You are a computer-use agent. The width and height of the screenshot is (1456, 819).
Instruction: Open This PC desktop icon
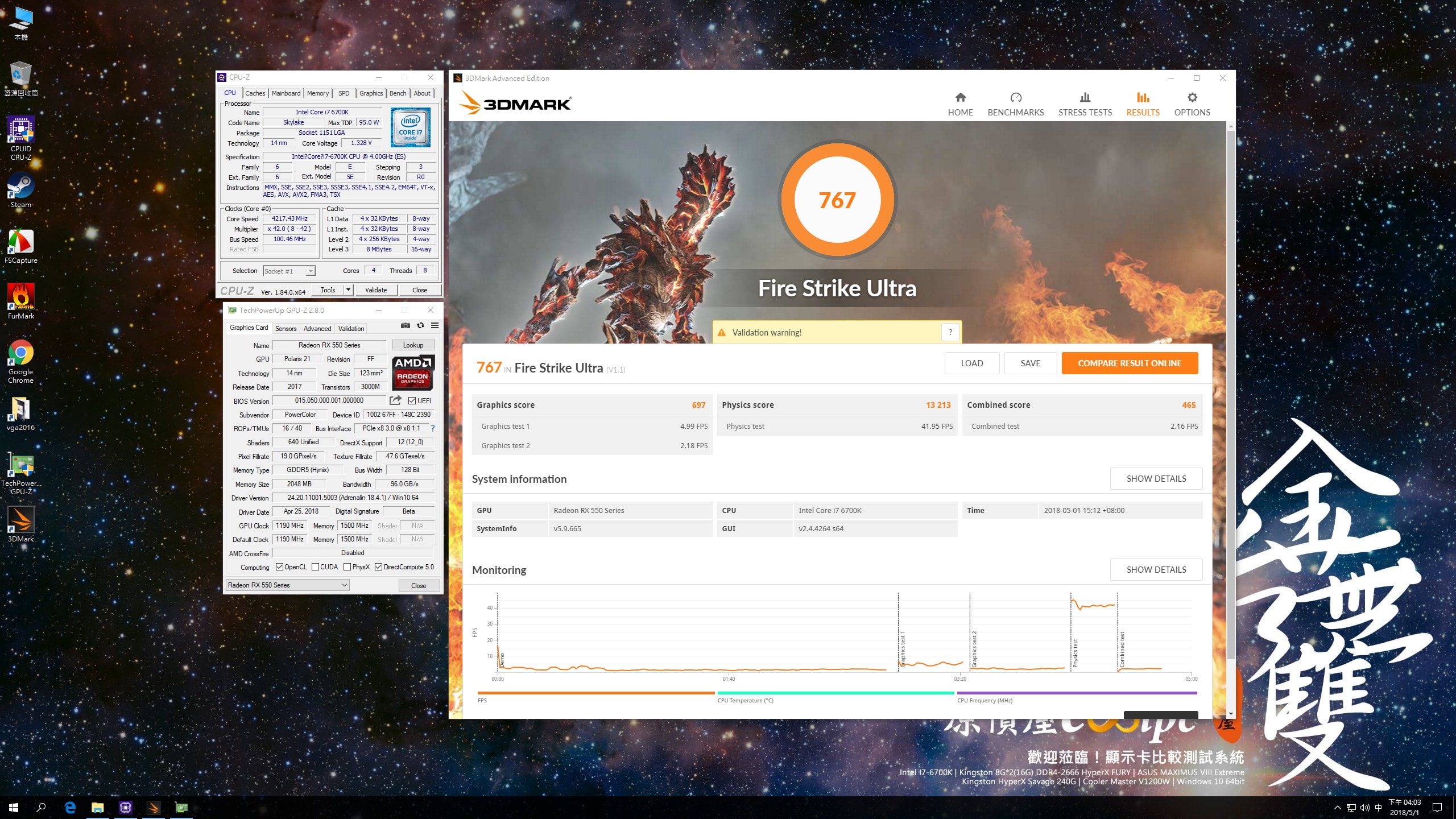(x=21, y=23)
